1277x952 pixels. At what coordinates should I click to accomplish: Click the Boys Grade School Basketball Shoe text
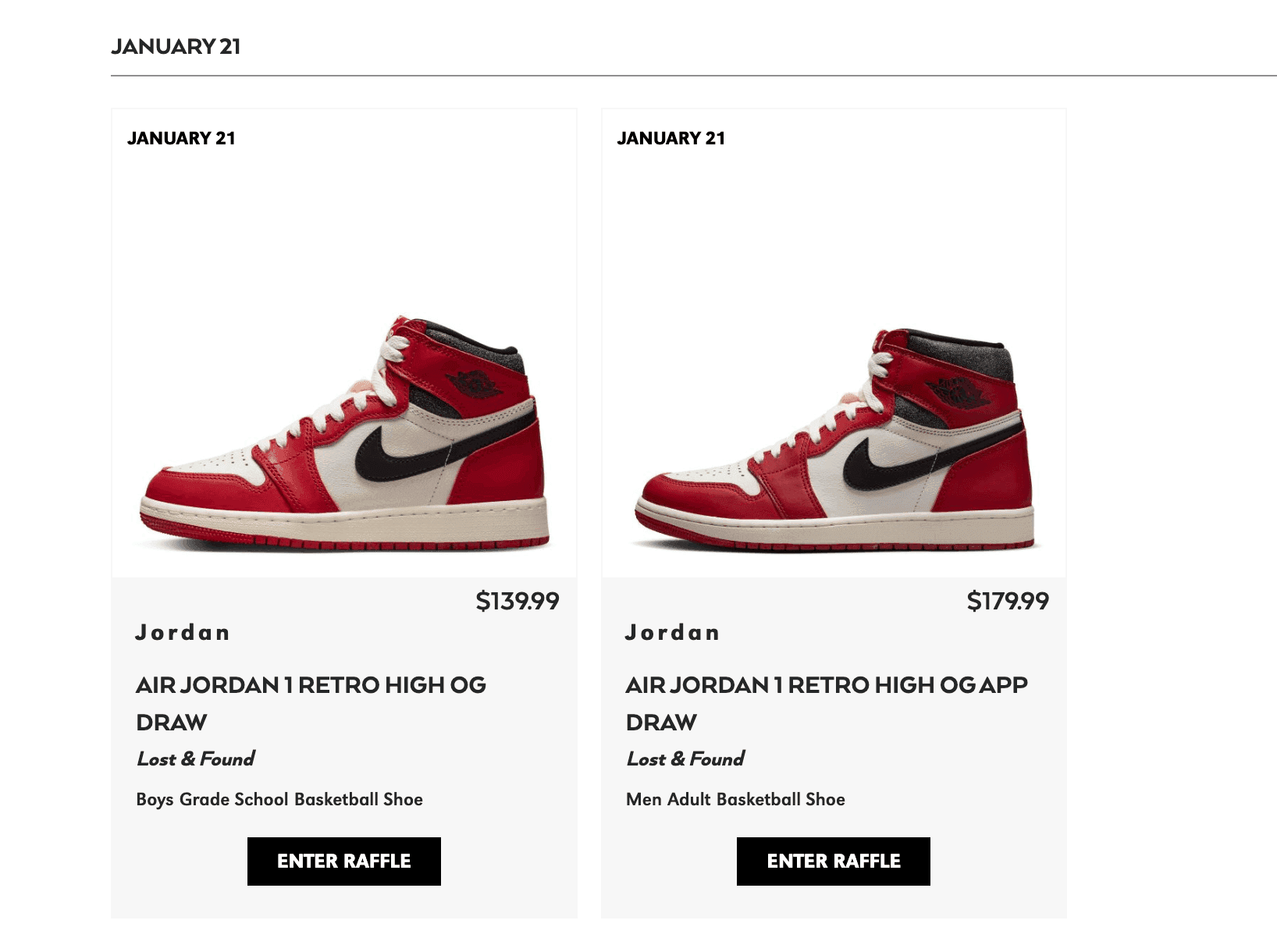[x=279, y=799]
